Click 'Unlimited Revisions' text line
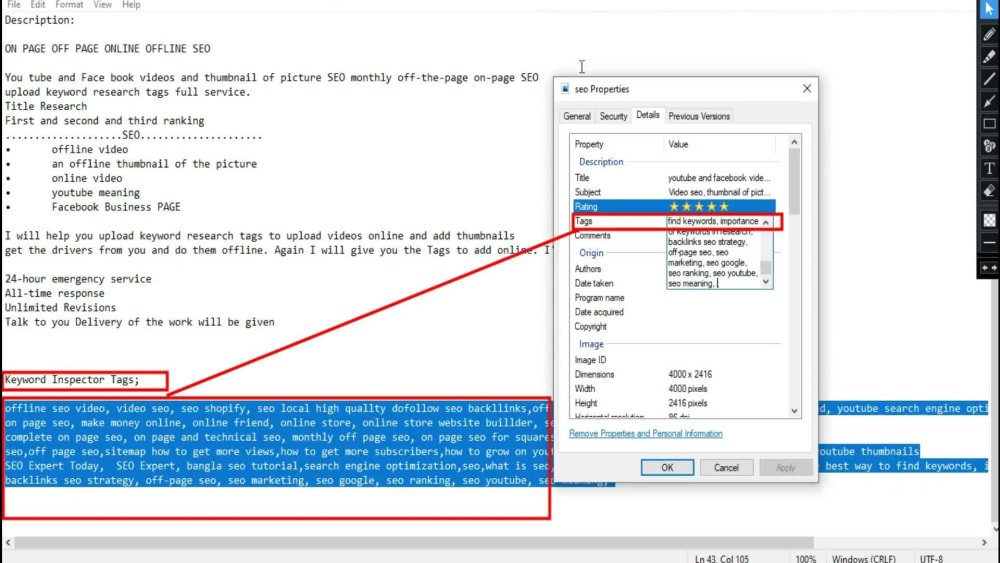This screenshot has width=1000, height=563. tap(61, 307)
